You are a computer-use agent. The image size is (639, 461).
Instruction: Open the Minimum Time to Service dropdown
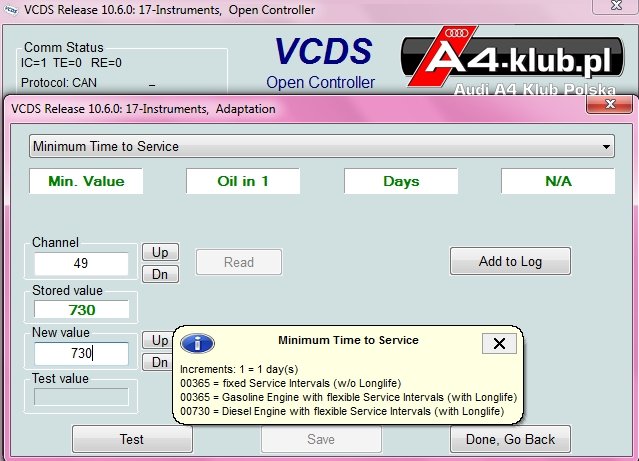tap(322, 146)
